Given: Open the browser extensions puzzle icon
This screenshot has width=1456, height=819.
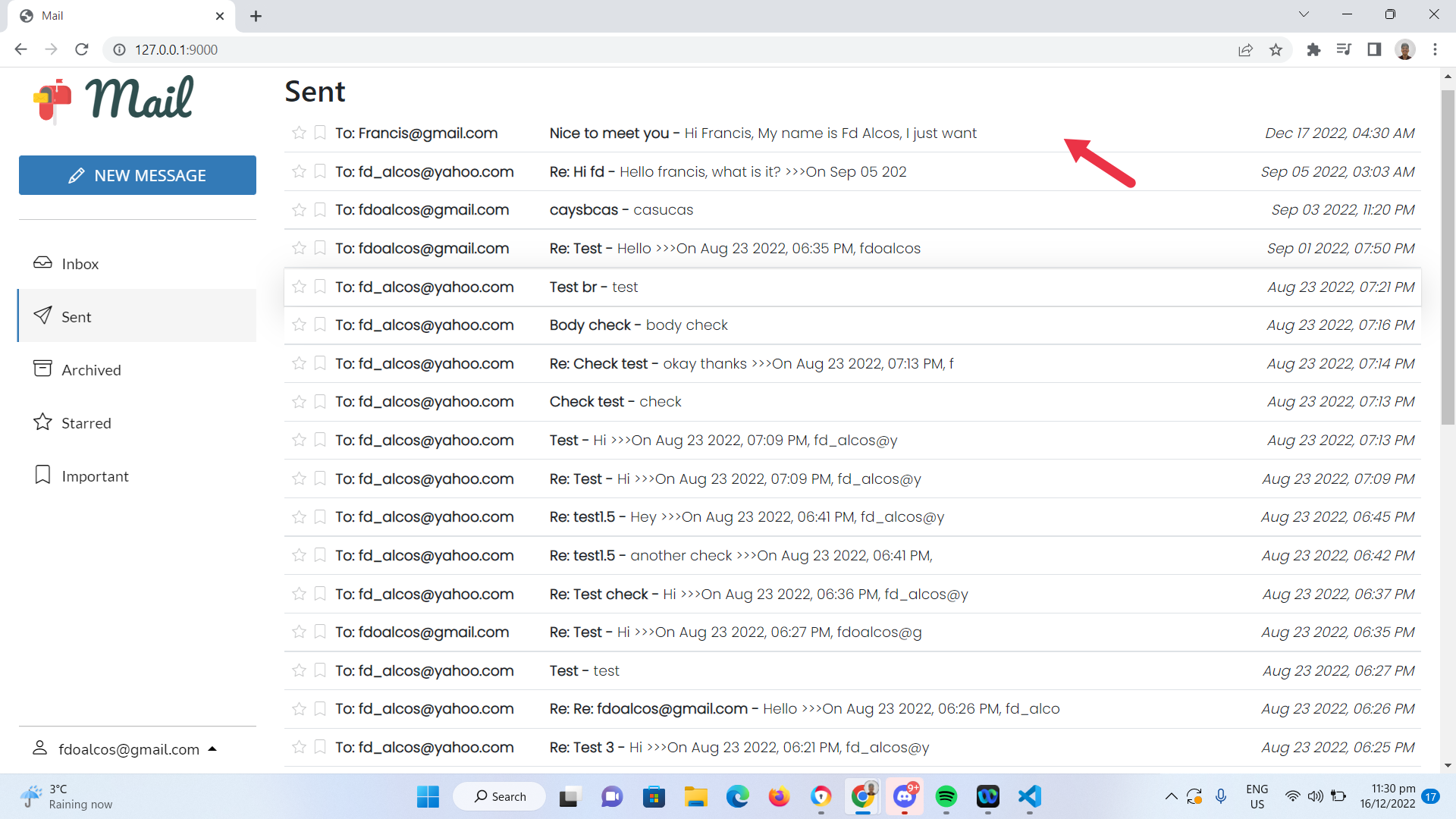Looking at the screenshot, I should pyautogui.click(x=1313, y=49).
